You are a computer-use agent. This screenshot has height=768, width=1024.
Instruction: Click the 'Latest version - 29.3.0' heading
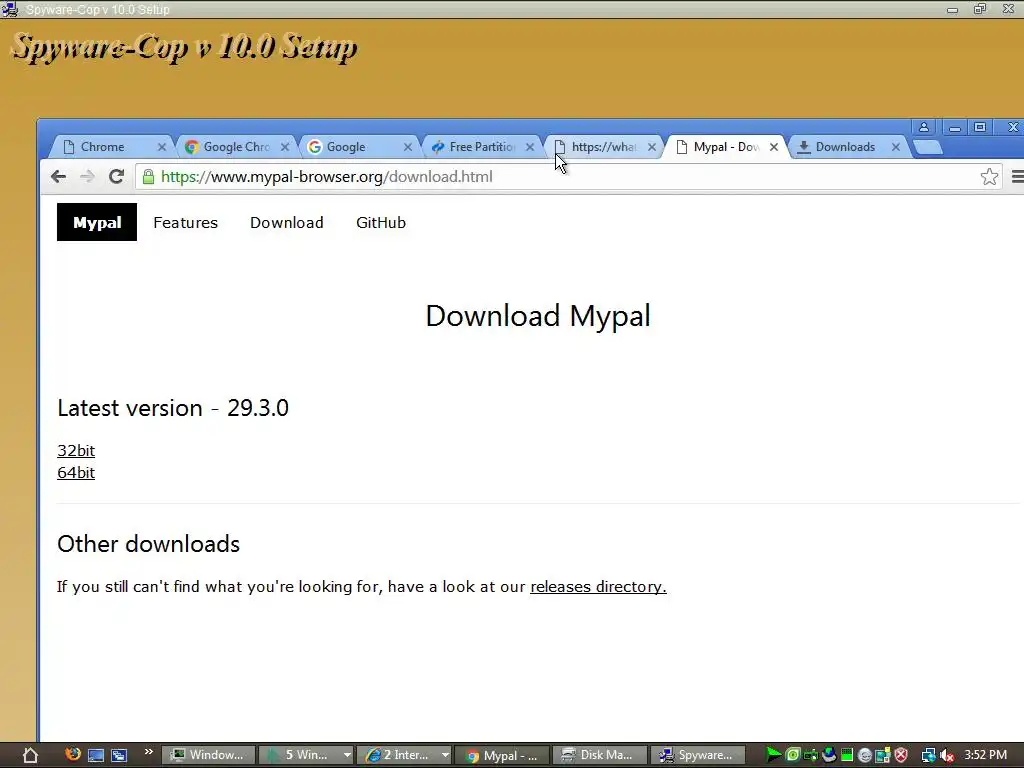coord(173,408)
